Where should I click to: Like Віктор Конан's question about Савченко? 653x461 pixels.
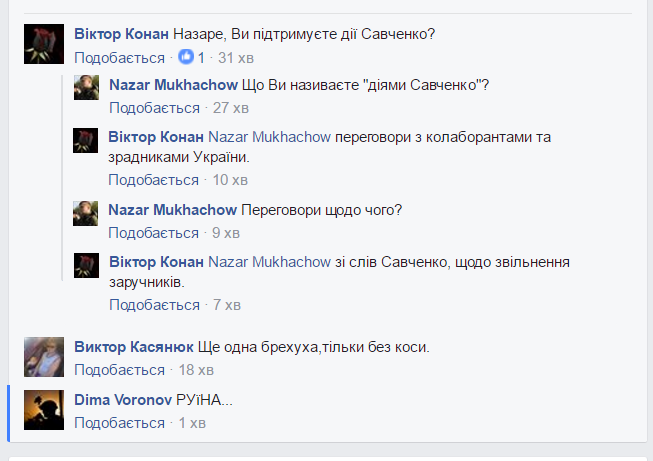(x=119, y=58)
